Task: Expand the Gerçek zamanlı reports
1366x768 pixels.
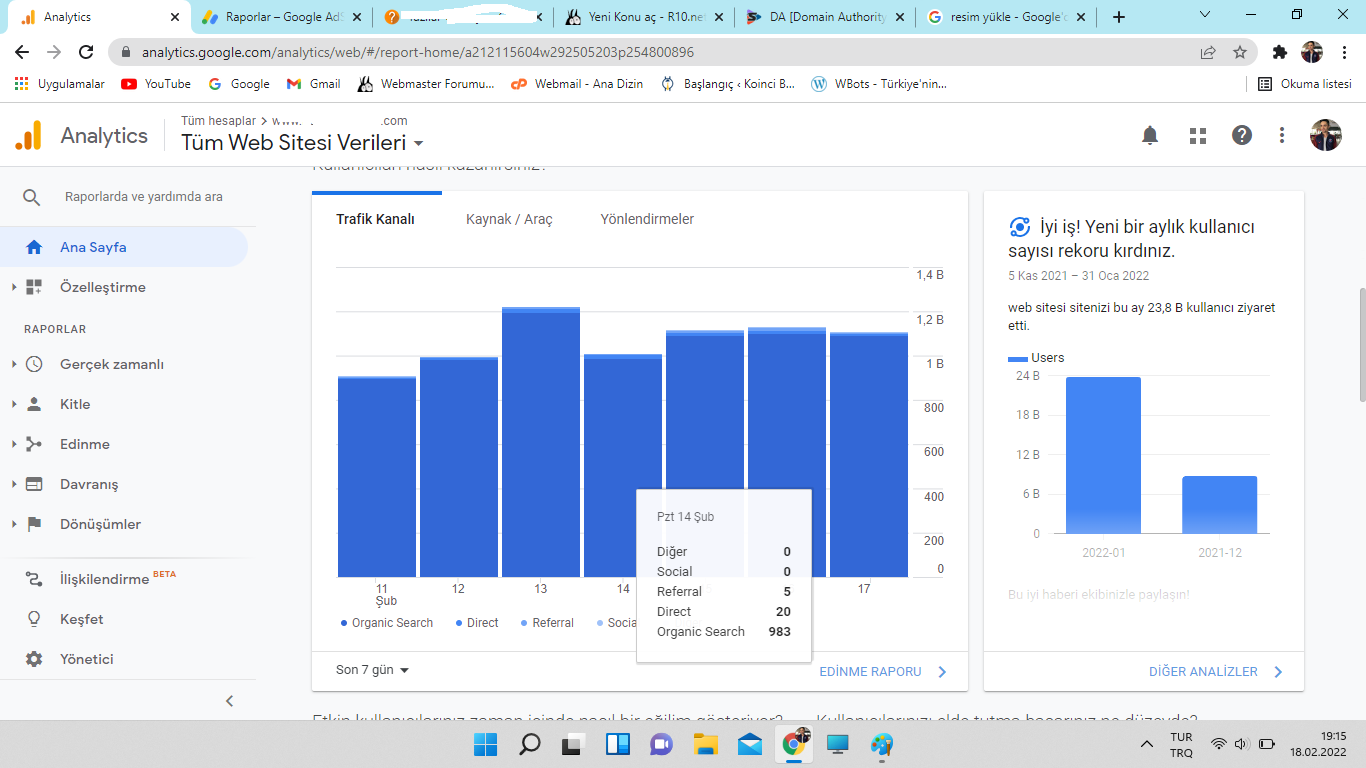Action: tap(14, 364)
